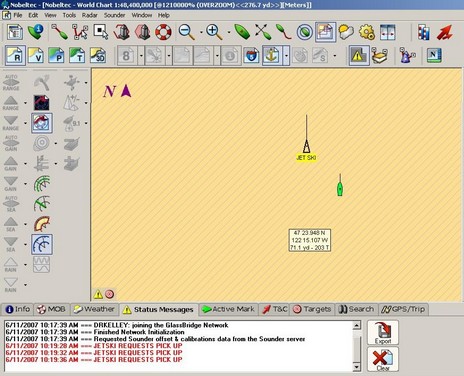Viewport: 464px width, 376px height.
Task: Toggle the anchor chart objects button
Action: (272, 55)
